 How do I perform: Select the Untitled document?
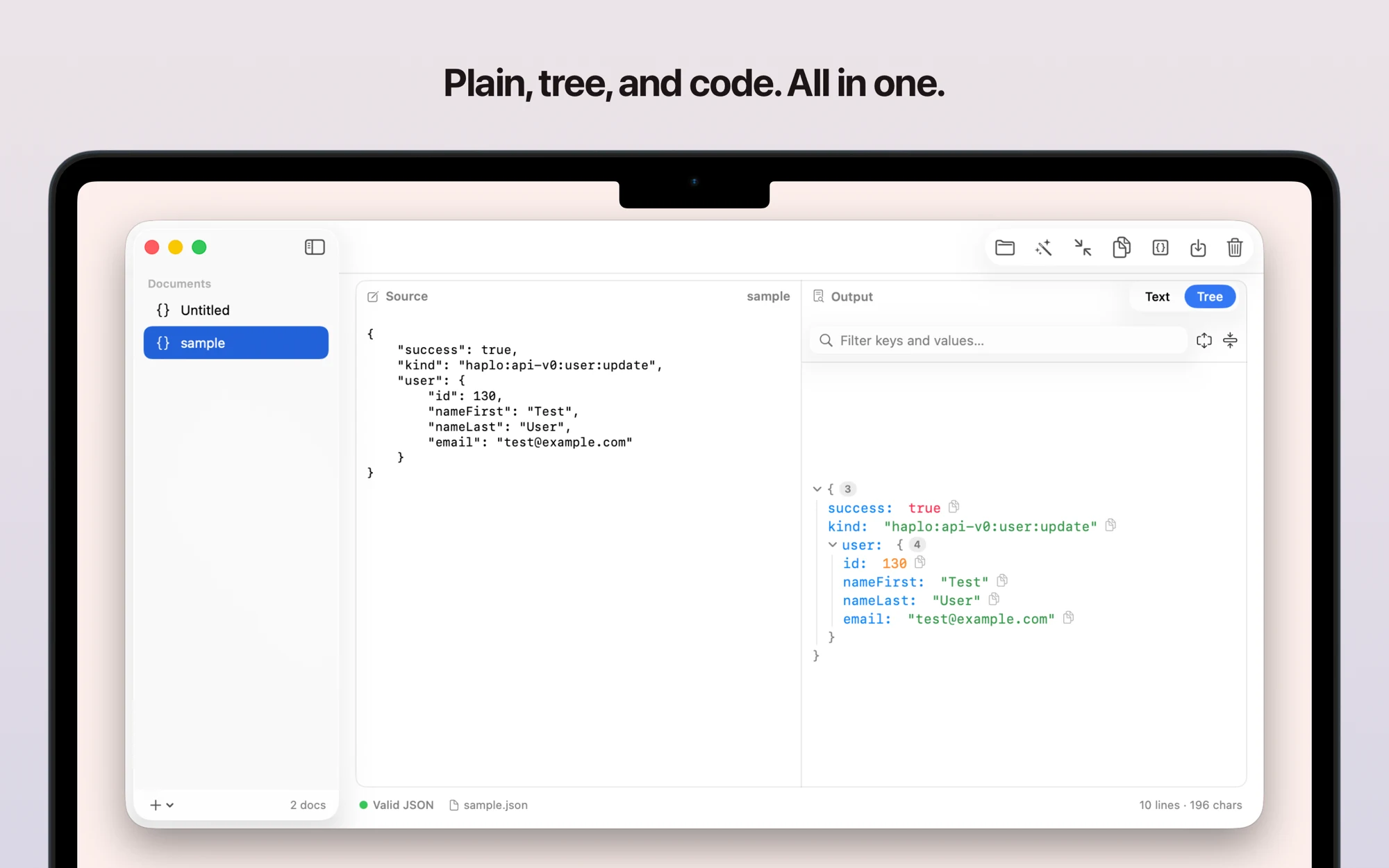pyautogui.click(x=236, y=310)
